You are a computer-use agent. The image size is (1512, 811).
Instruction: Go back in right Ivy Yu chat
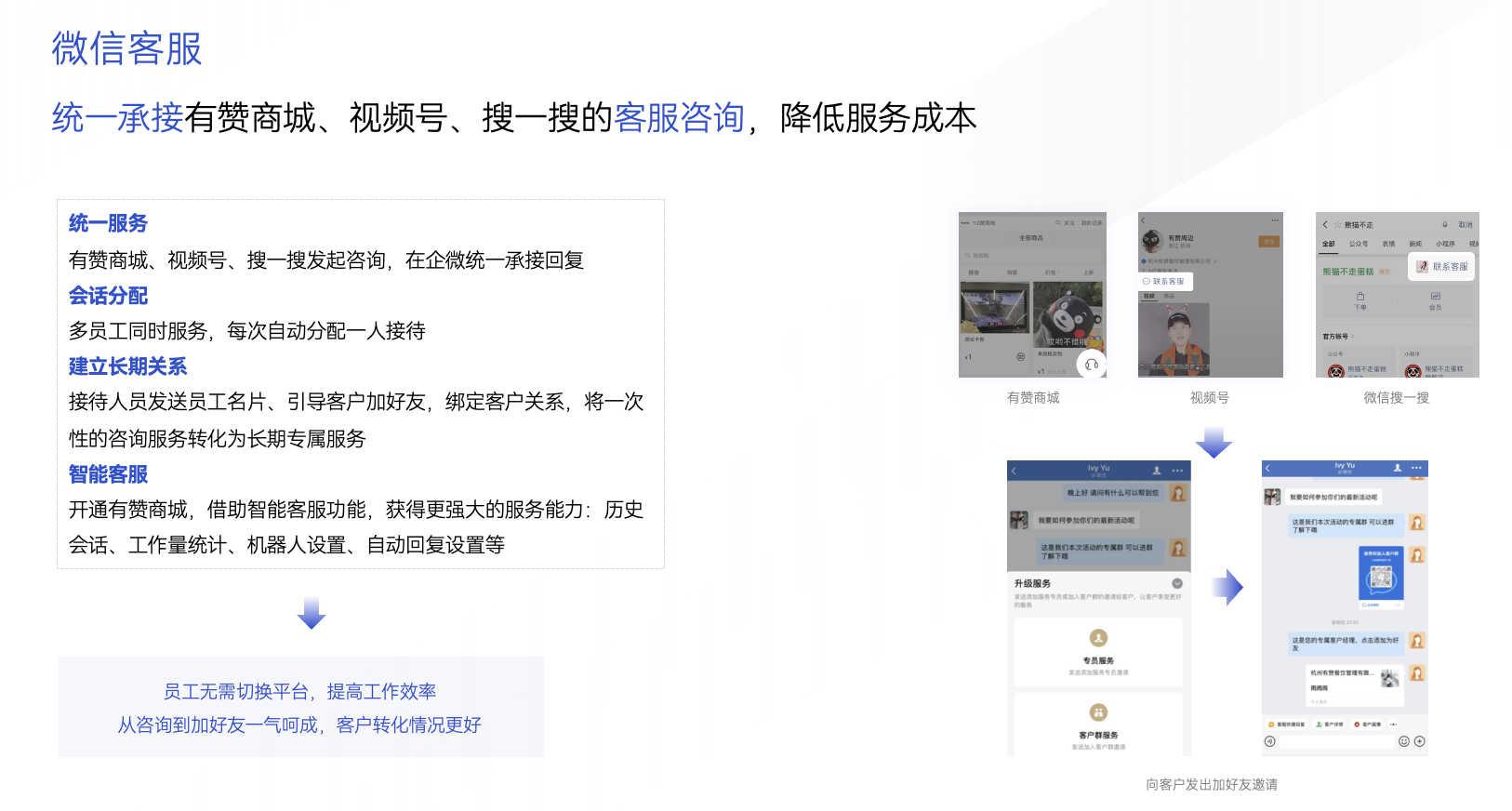(1267, 468)
